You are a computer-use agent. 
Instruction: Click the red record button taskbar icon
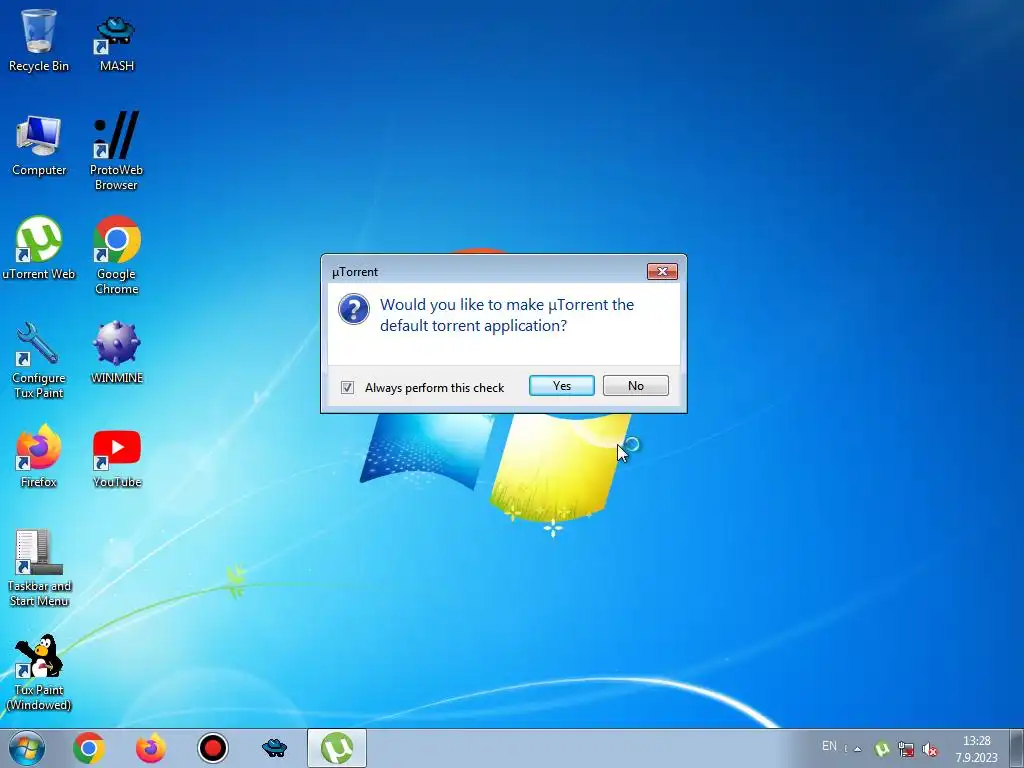[x=212, y=748]
